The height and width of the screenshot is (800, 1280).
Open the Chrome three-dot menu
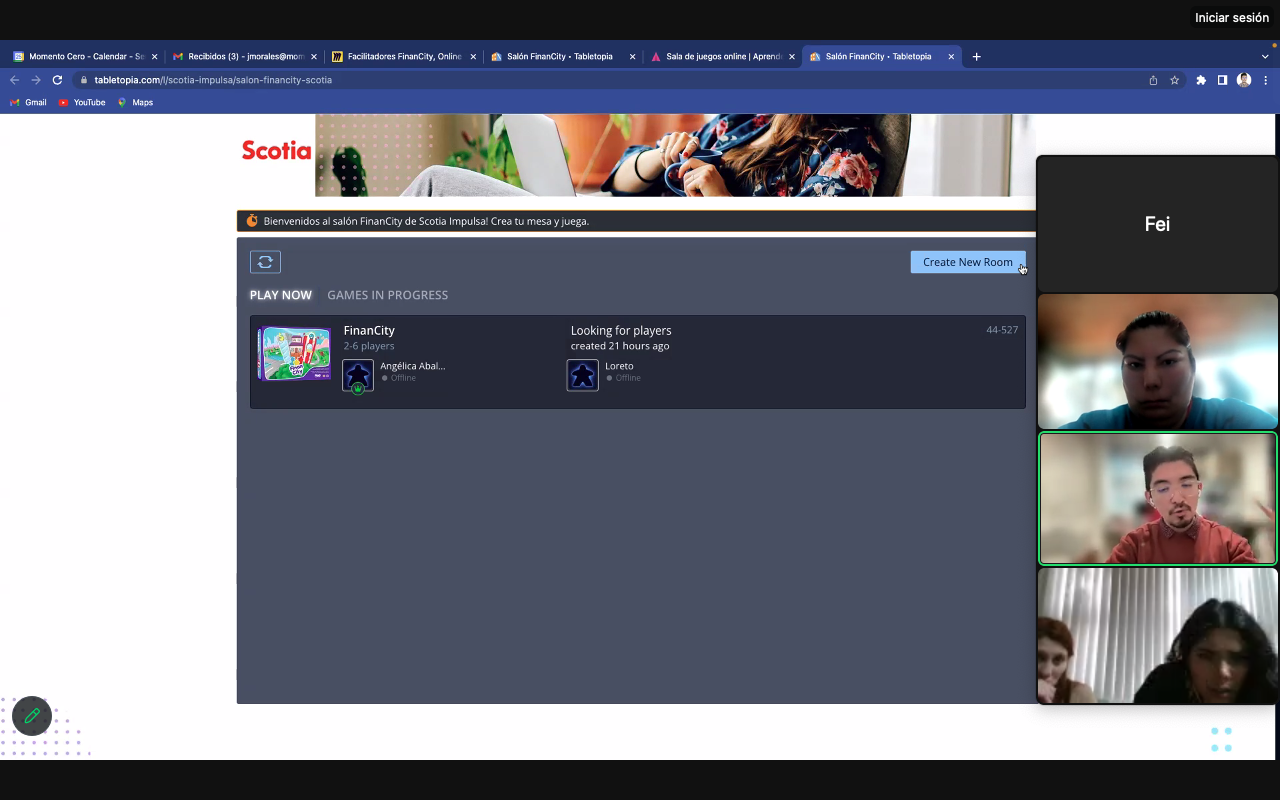click(1266, 80)
